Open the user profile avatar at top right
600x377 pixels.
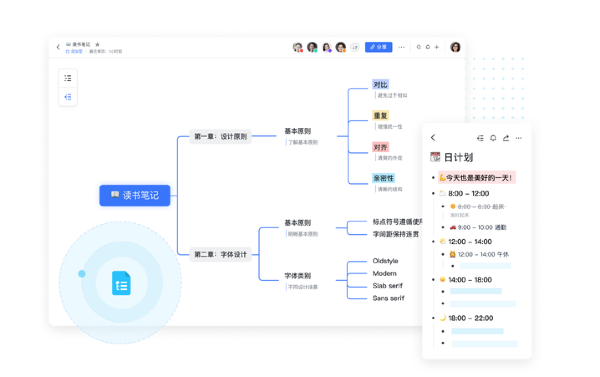coord(455,47)
